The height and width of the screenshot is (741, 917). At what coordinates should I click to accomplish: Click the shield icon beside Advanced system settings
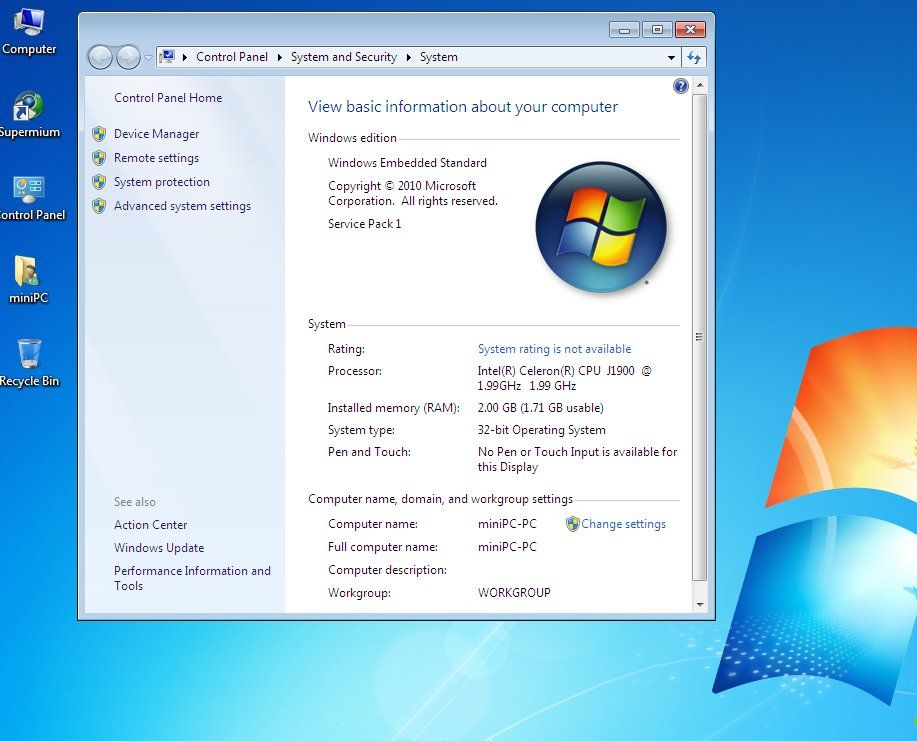click(x=99, y=206)
